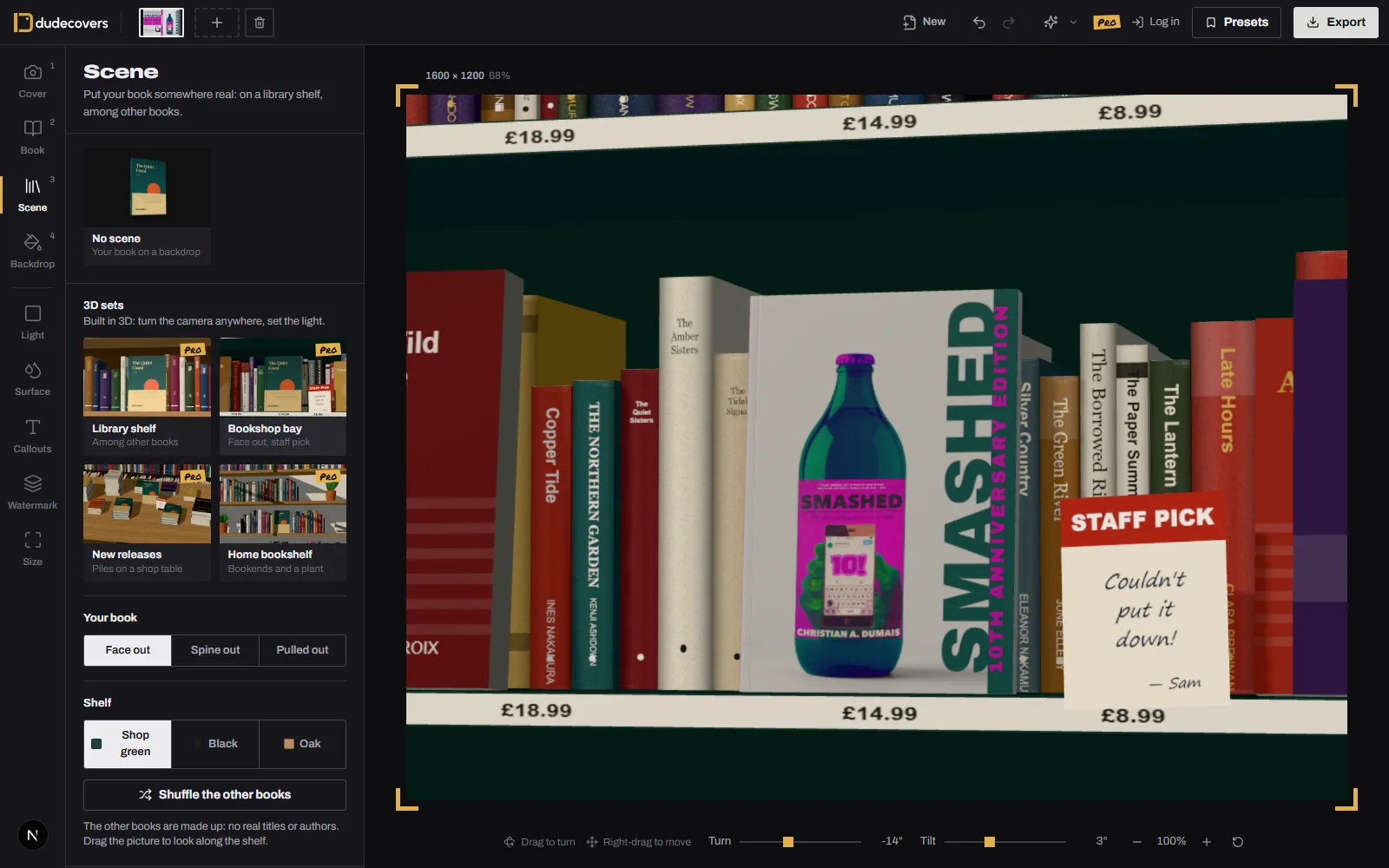Screen dimensions: 1389x868
Task: Shuffle the other books
Action: 214,795
